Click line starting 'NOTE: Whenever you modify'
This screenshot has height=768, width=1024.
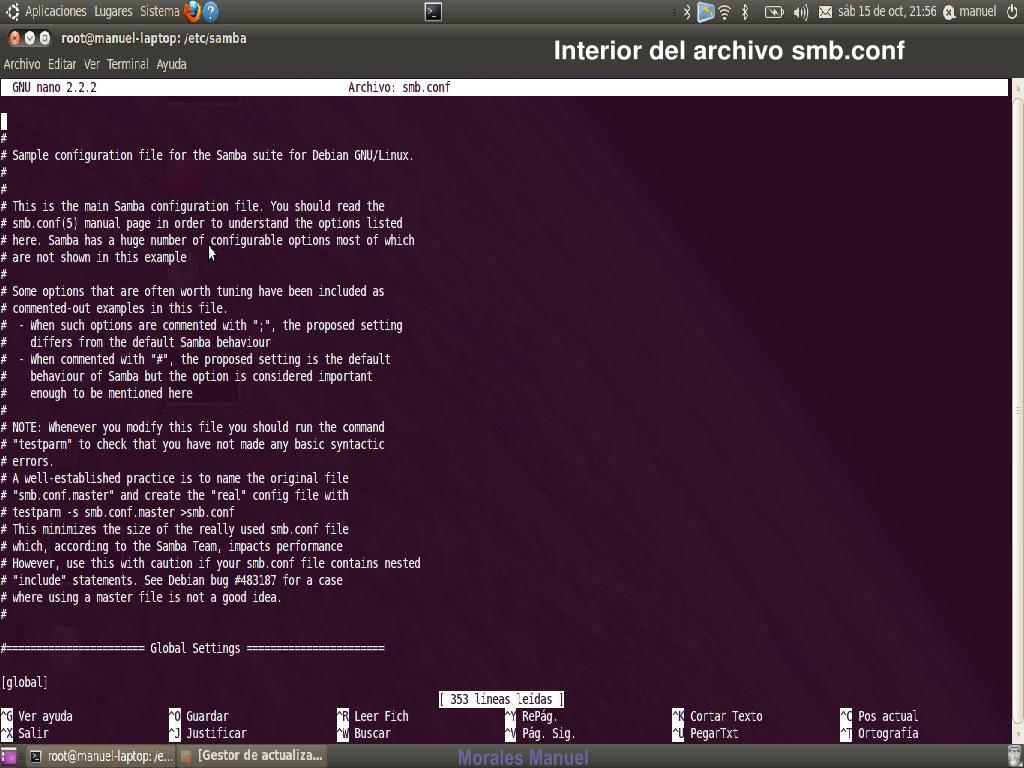(193, 427)
